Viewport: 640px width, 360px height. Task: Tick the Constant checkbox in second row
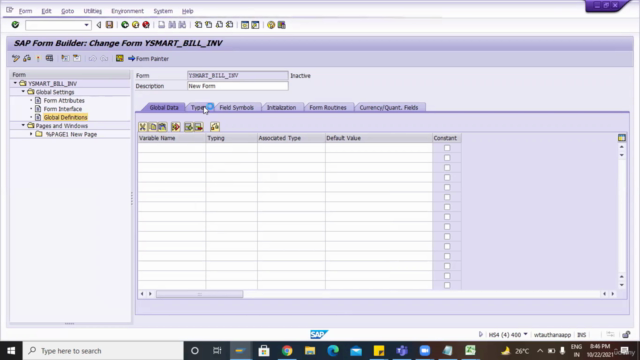click(x=447, y=158)
